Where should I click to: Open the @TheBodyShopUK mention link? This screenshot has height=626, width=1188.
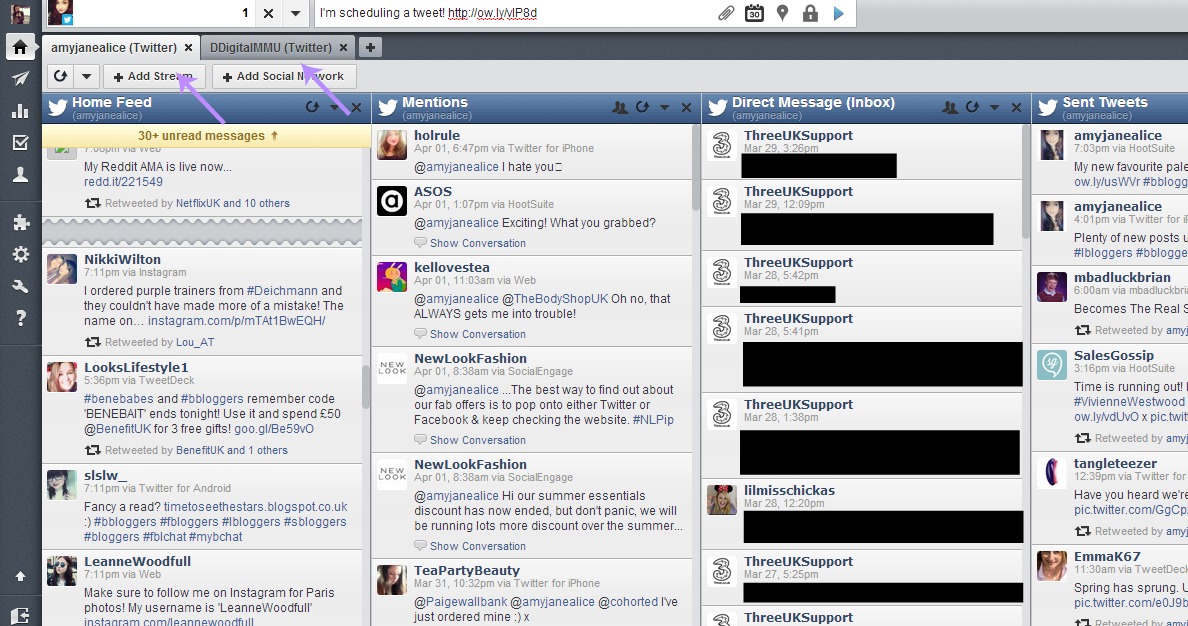pos(555,299)
